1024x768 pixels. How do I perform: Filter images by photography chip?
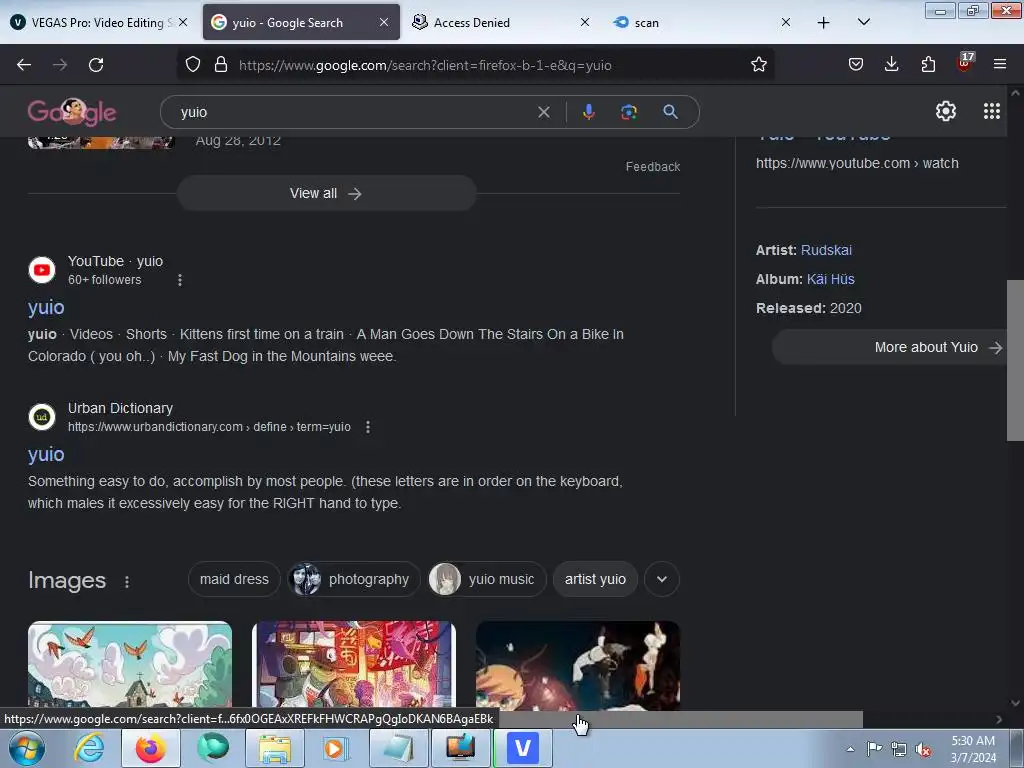click(x=353, y=579)
